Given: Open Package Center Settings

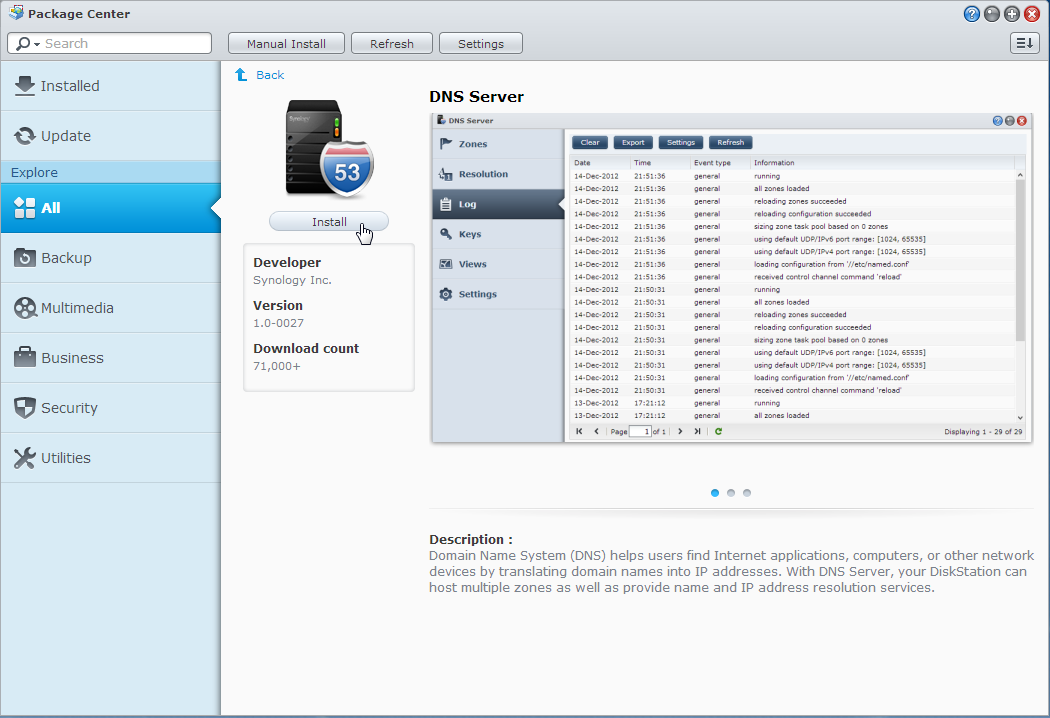Looking at the screenshot, I should [x=481, y=44].
